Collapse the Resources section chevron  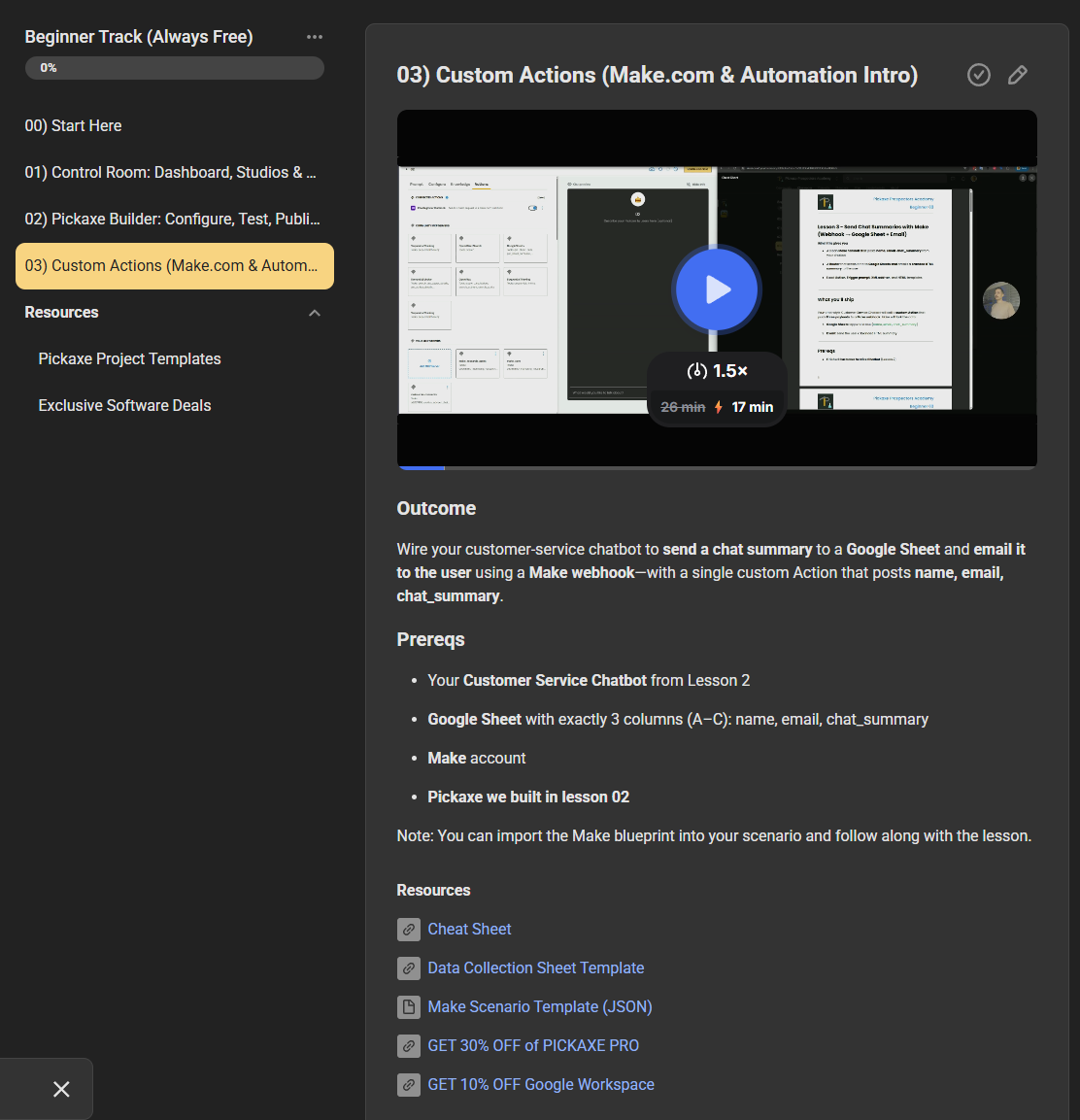tap(315, 313)
